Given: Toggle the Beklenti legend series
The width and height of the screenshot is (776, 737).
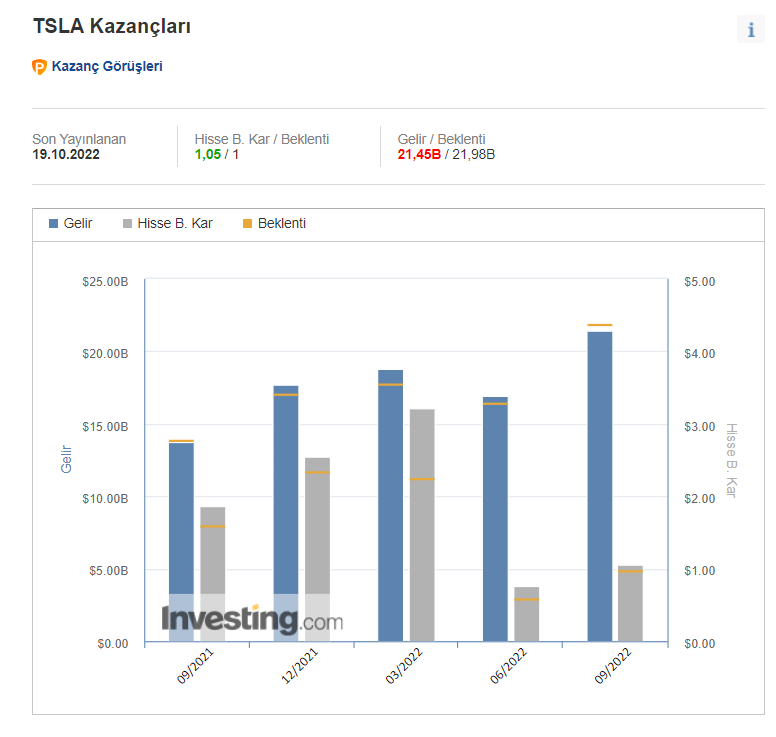Looking at the screenshot, I should (x=281, y=223).
